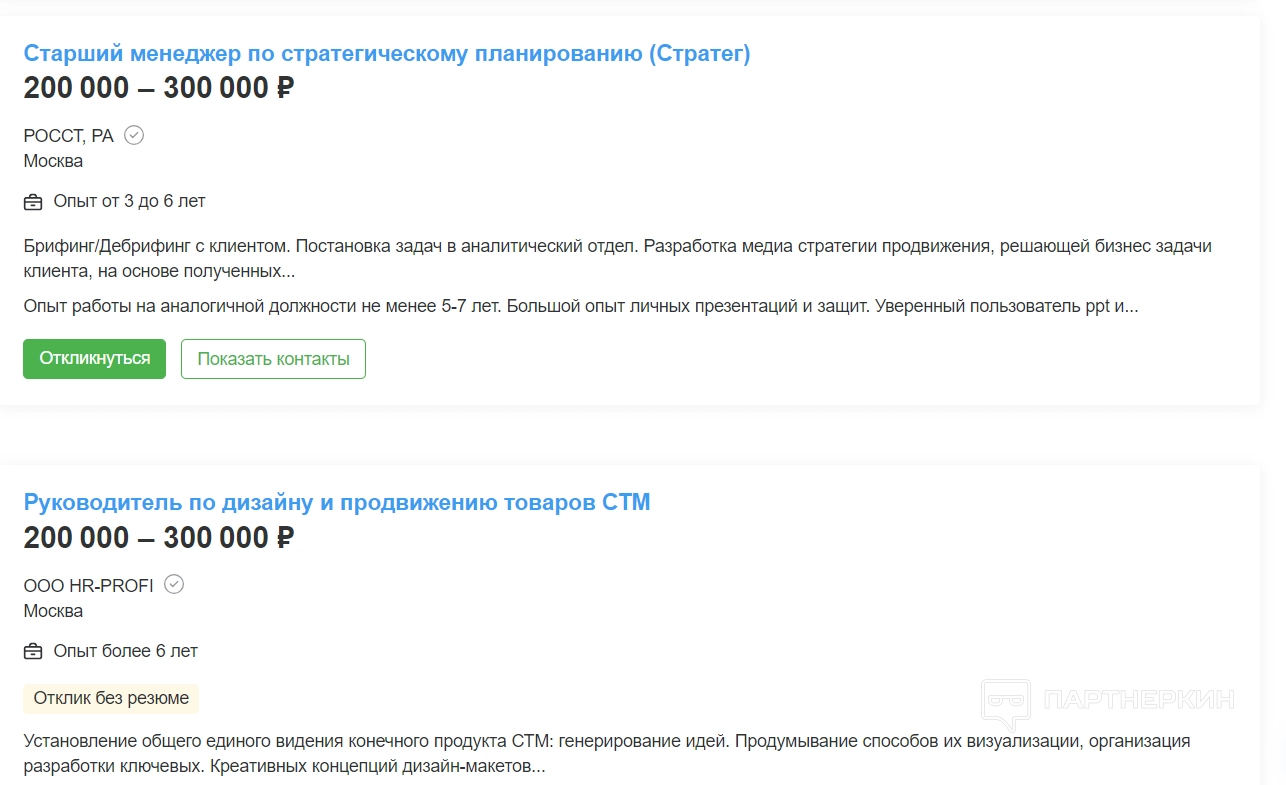Open 'Старший менеджер по стратегическому планированию' vacancy

tap(386, 54)
